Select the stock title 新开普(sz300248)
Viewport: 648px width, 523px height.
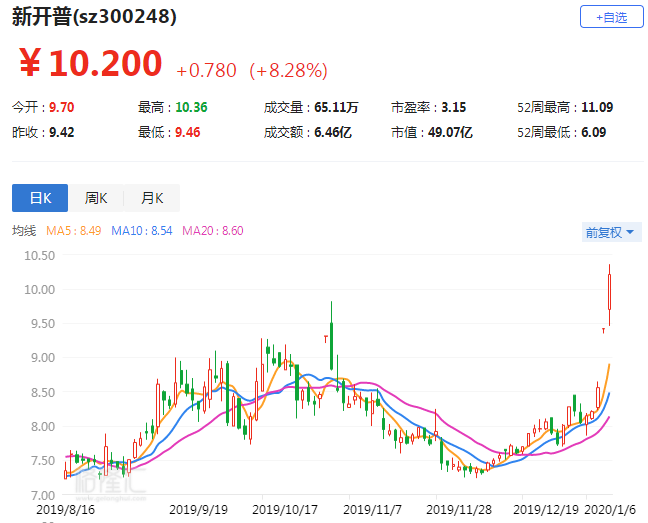94,17
